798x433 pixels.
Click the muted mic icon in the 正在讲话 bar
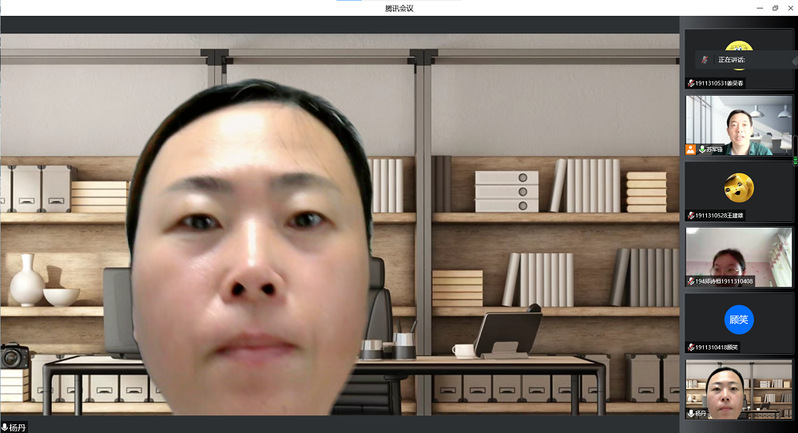point(704,60)
